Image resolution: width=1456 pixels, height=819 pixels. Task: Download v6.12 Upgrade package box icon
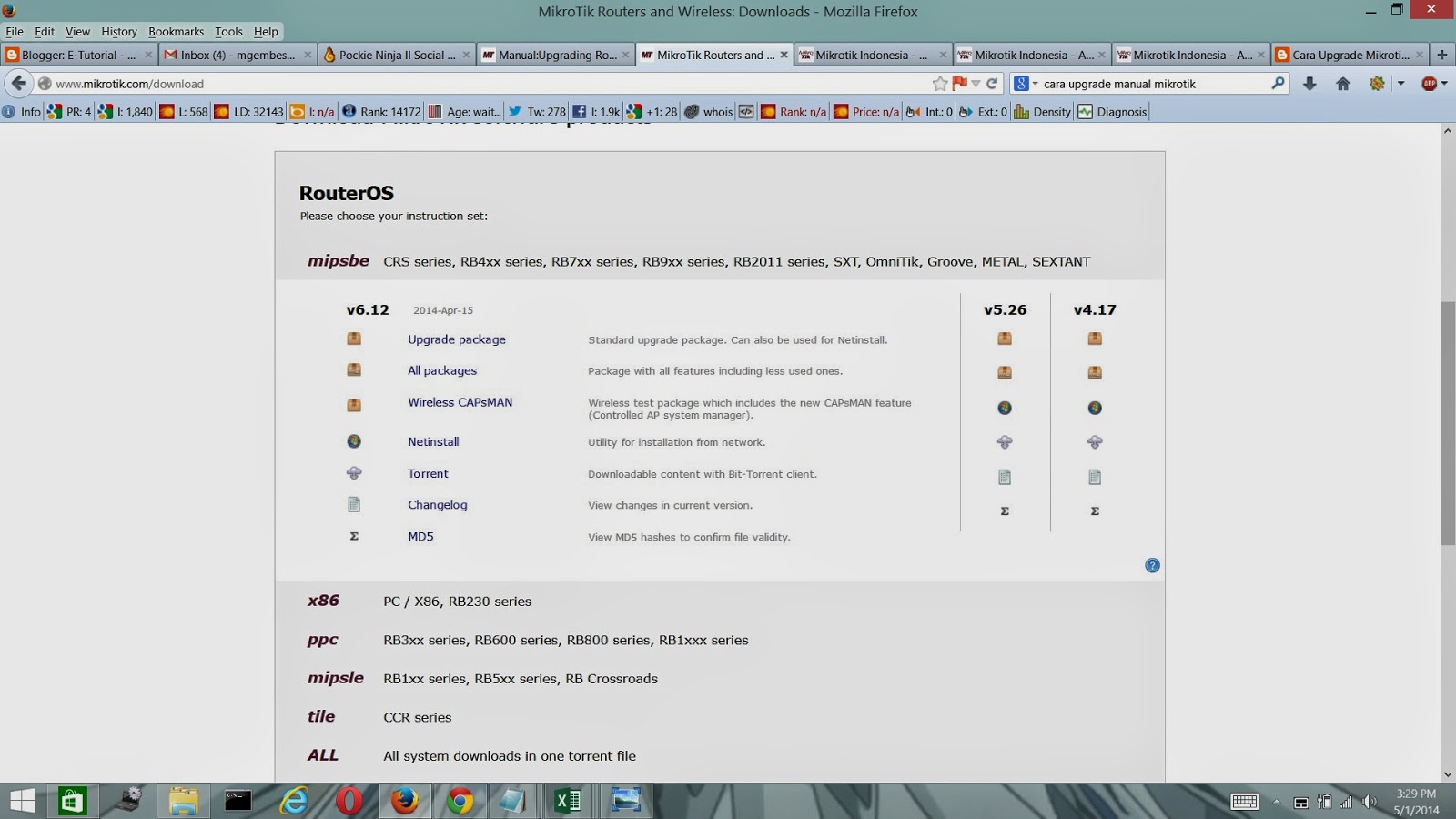(x=354, y=339)
